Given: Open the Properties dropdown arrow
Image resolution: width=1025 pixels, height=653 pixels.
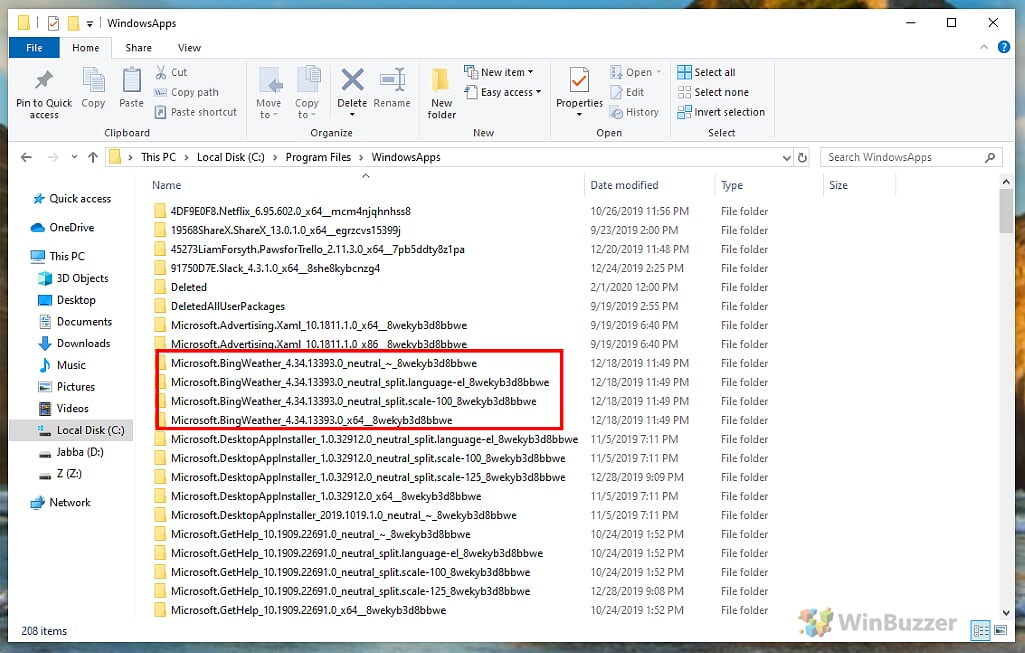Looking at the screenshot, I should pos(579,115).
